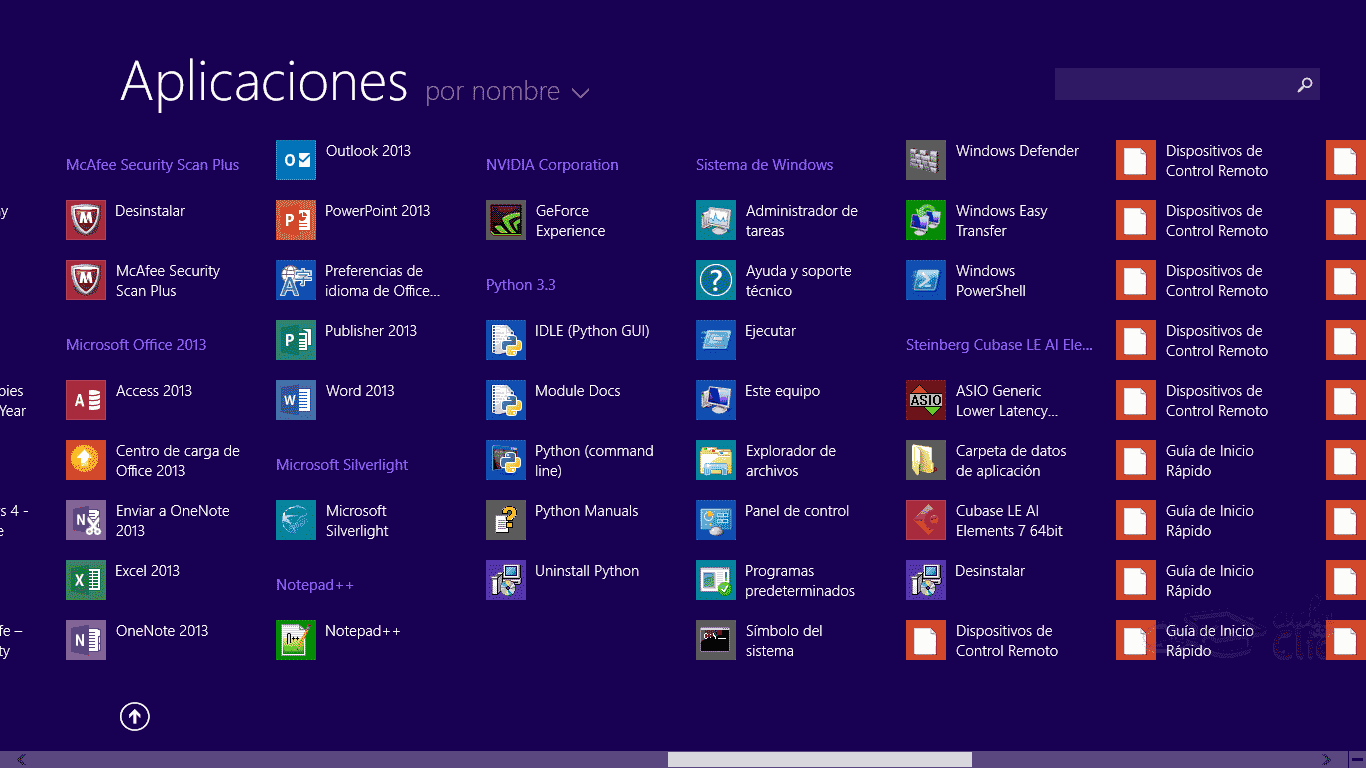This screenshot has width=1366, height=768.
Task: Open Símbolo del sistema
Action: tap(716, 640)
